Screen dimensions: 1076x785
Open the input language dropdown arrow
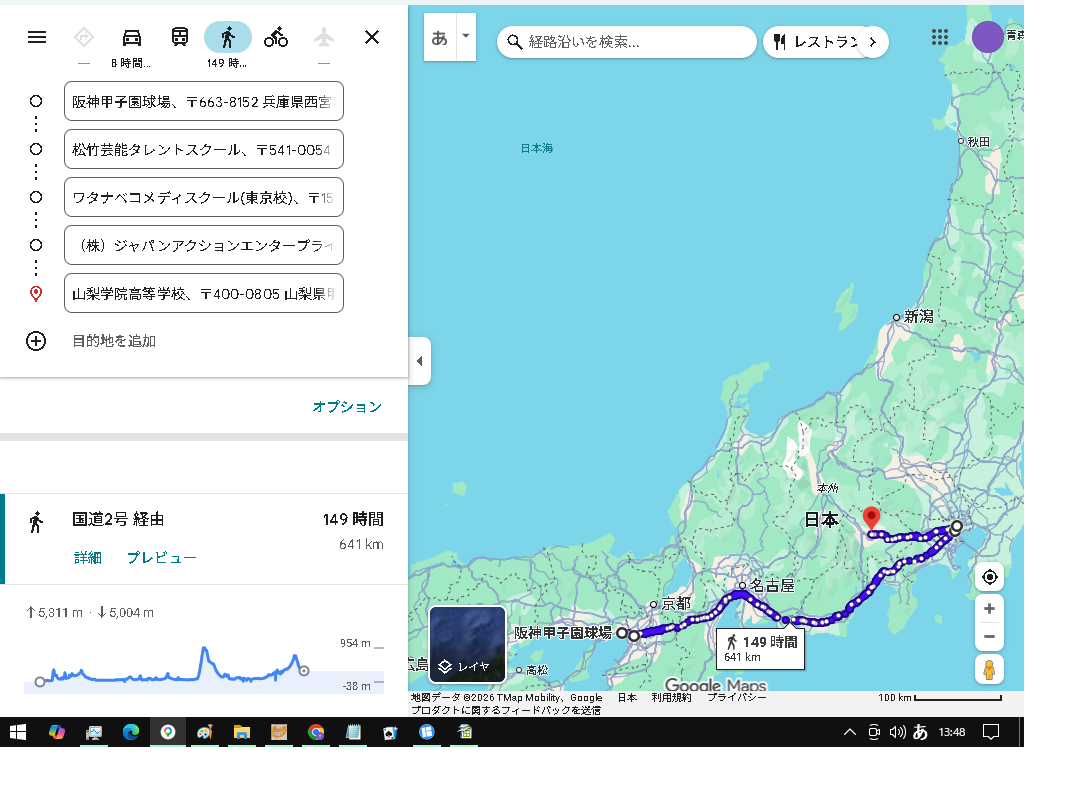click(465, 36)
